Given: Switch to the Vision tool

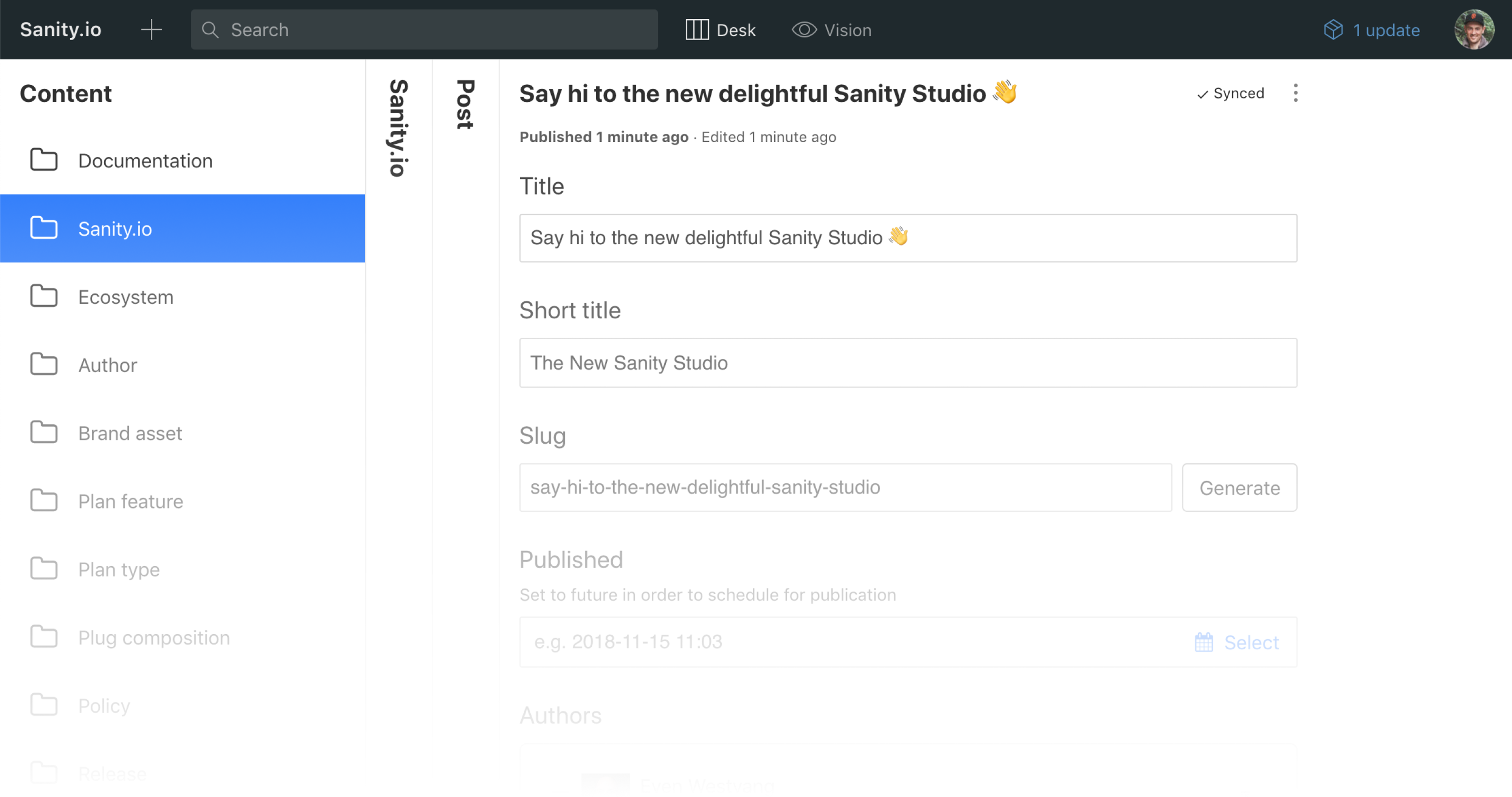Looking at the screenshot, I should [832, 30].
